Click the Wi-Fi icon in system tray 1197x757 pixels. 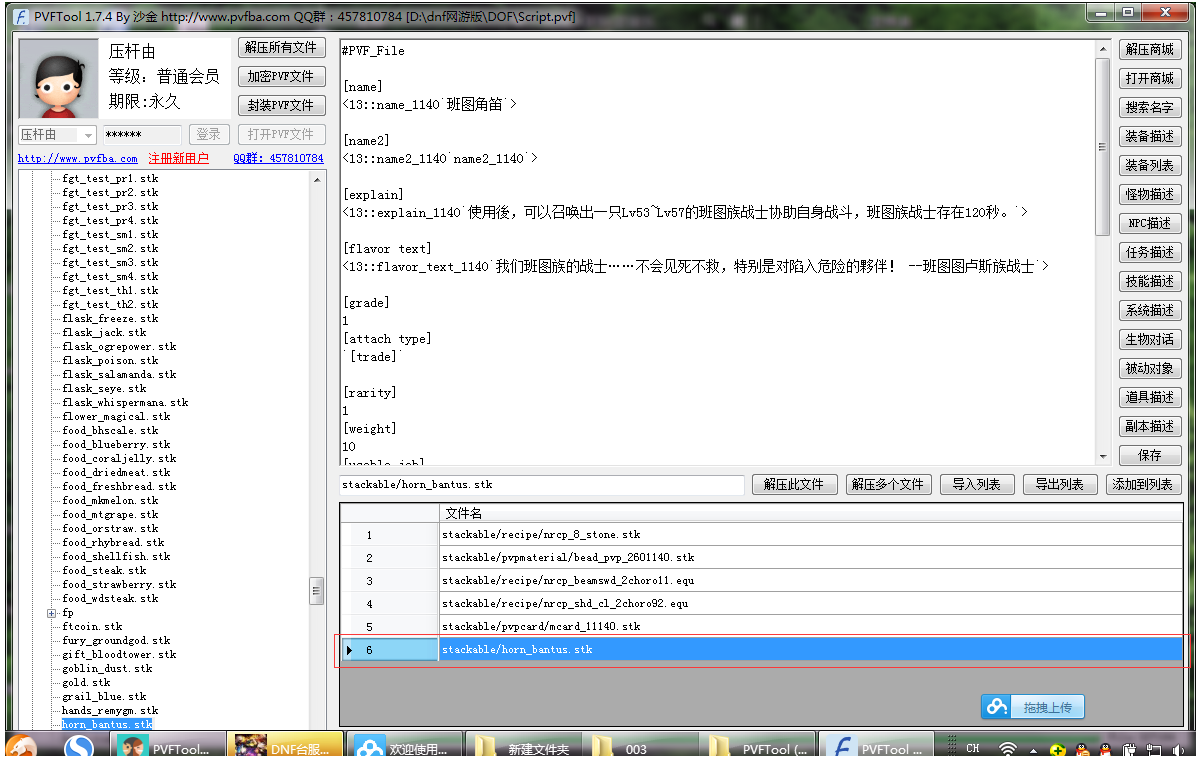(1008, 748)
